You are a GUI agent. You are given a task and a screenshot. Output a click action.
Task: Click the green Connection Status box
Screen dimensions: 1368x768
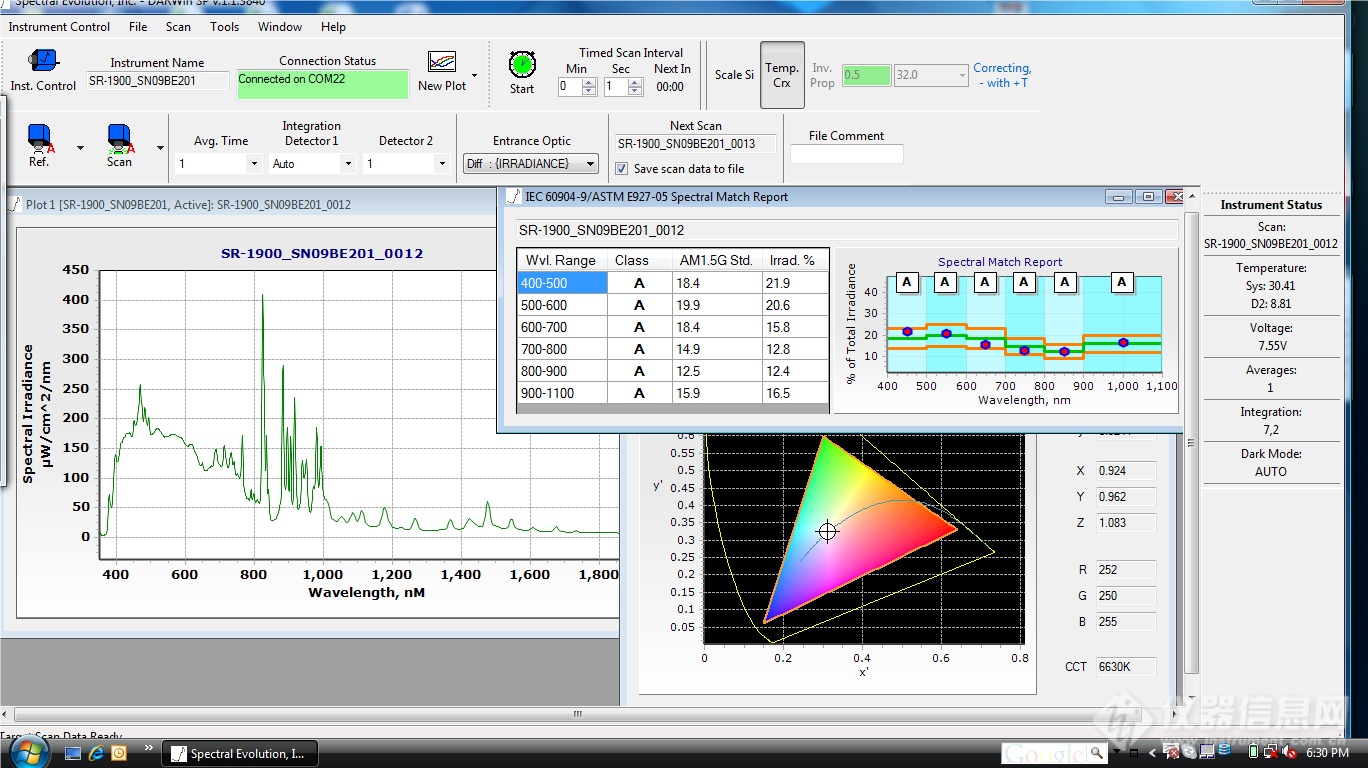[323, 84]
